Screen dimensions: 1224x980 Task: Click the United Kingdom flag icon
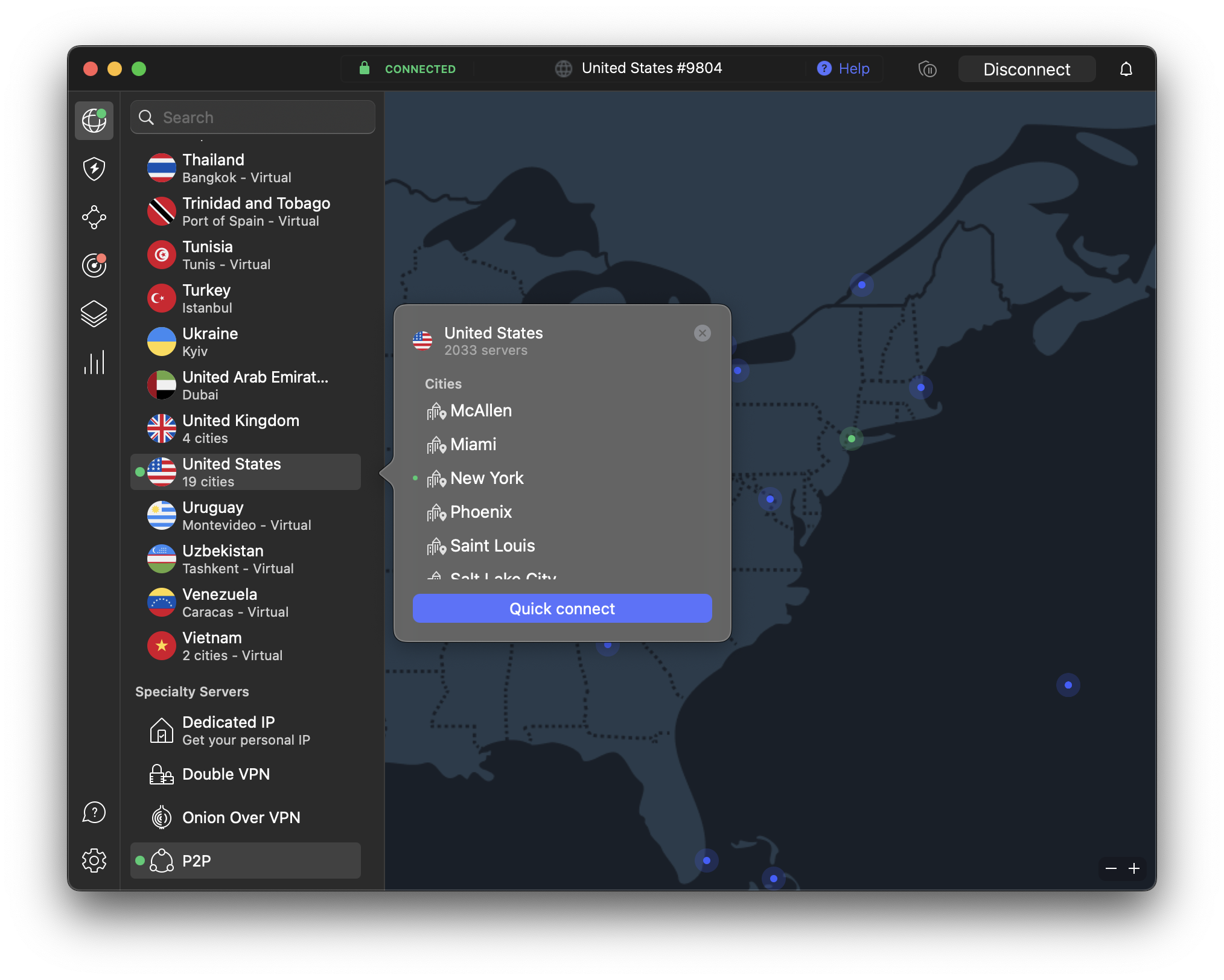pyautogui.click(x=162, y=428)
